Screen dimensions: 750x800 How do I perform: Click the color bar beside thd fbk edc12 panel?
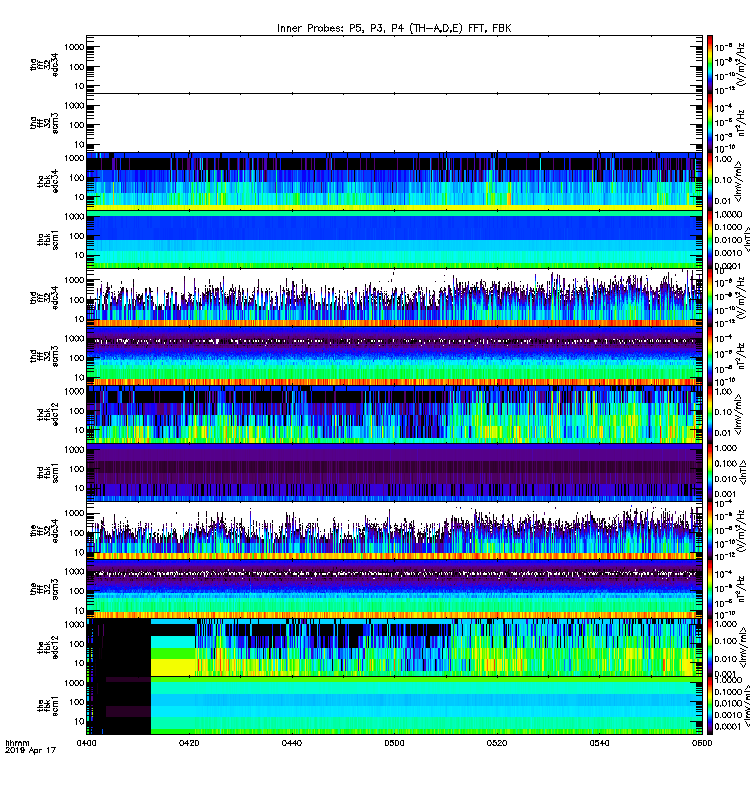coord(709,414)
